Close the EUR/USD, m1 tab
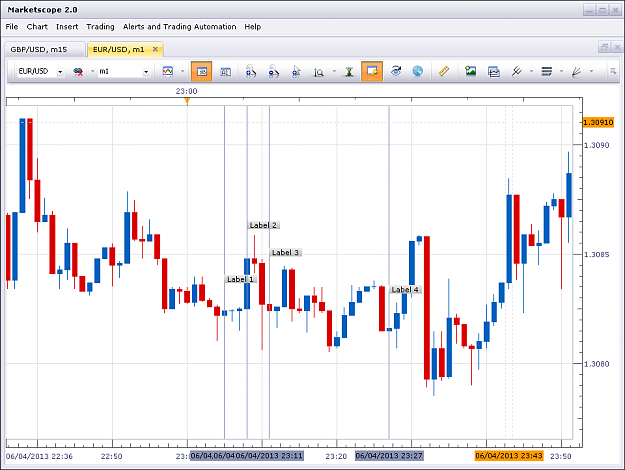This screenshot has width=625, height=470. pyautogui.click(x=155, y=49)
